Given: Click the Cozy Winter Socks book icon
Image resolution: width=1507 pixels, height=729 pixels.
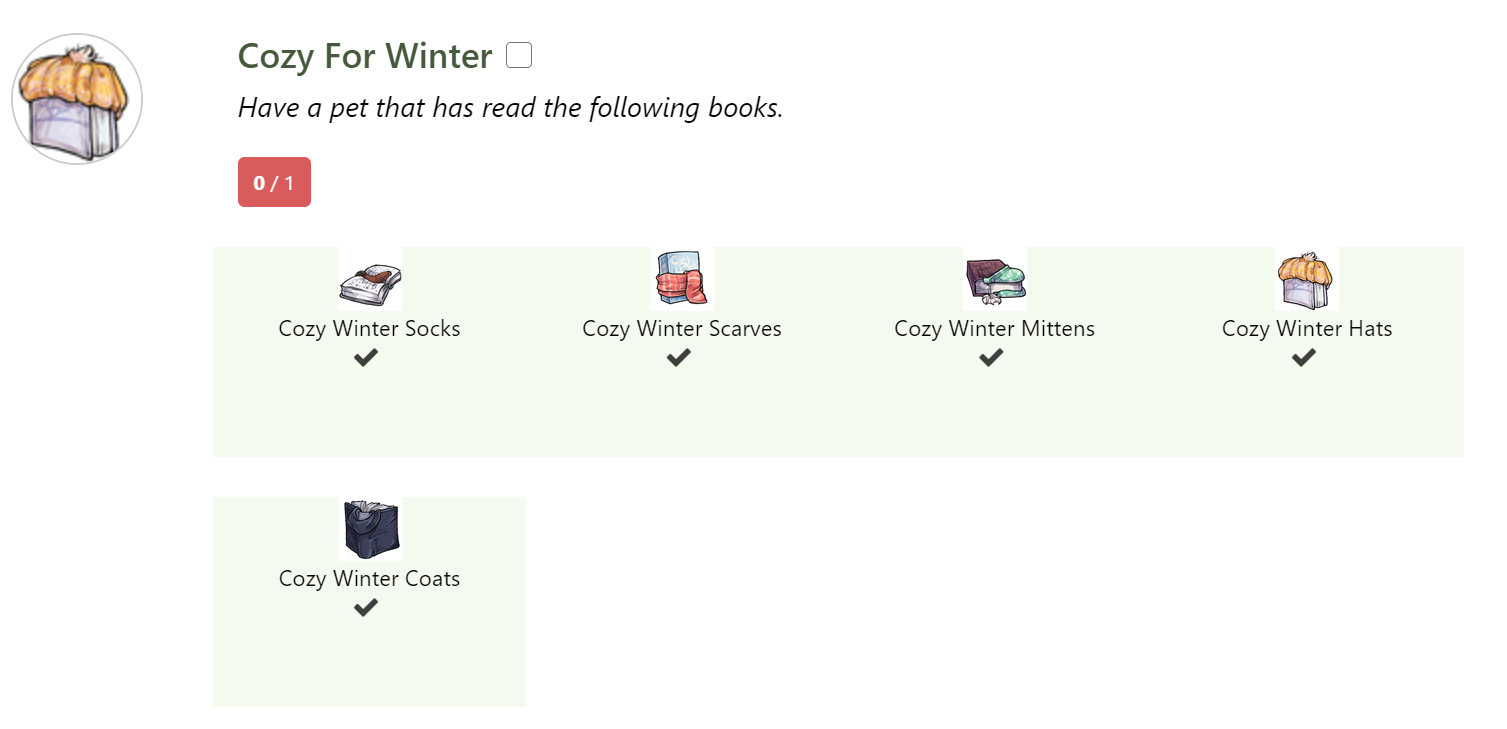Looking at the screenshot, I should click(370, 279).
